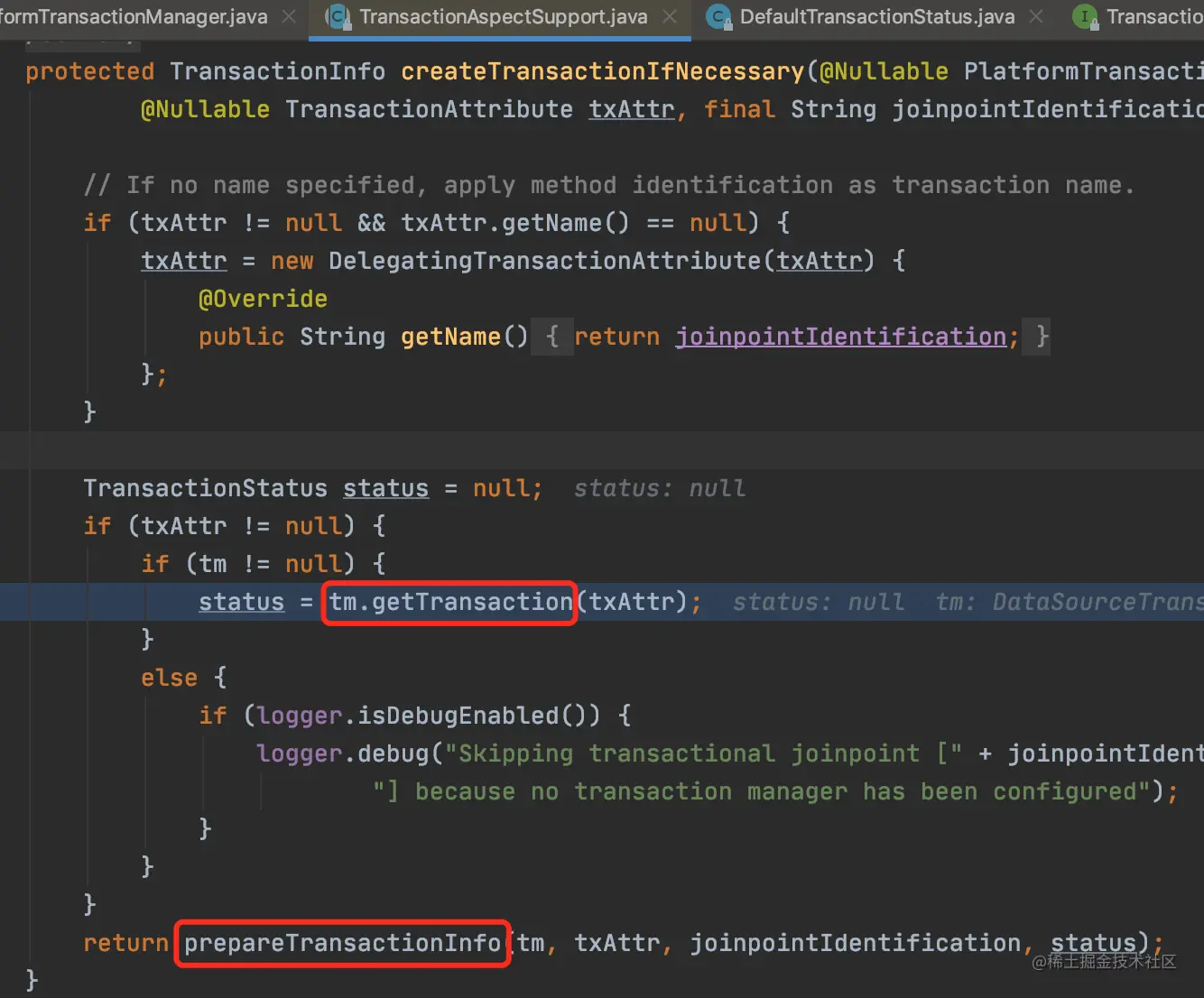Image resolution: width=1204 pixels, height=998 pixels.
Task: Close the DefaultTransactionStatus.java tab
Action: click(1036, 17)
